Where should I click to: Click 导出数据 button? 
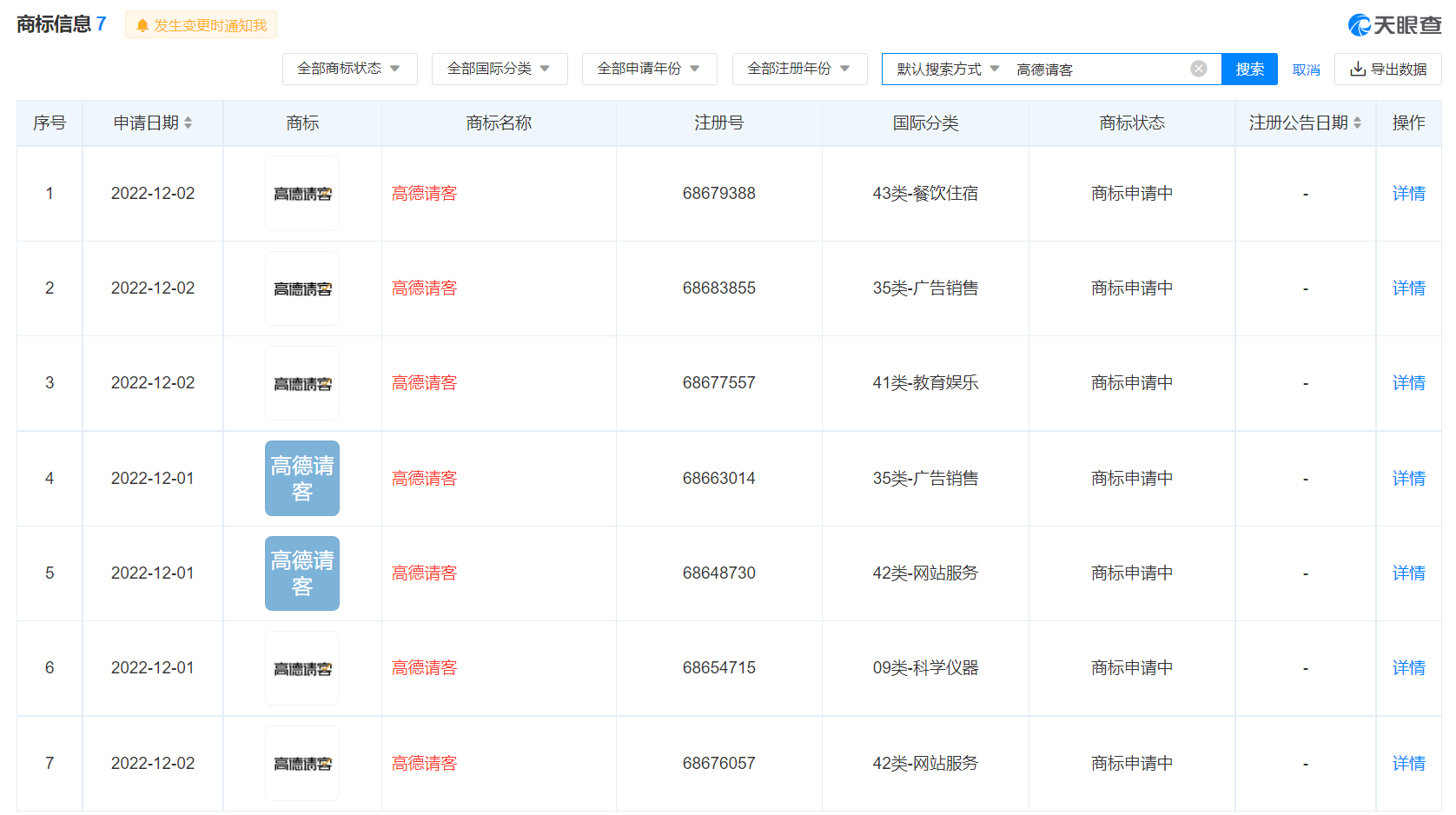(x=1388, y=69)
